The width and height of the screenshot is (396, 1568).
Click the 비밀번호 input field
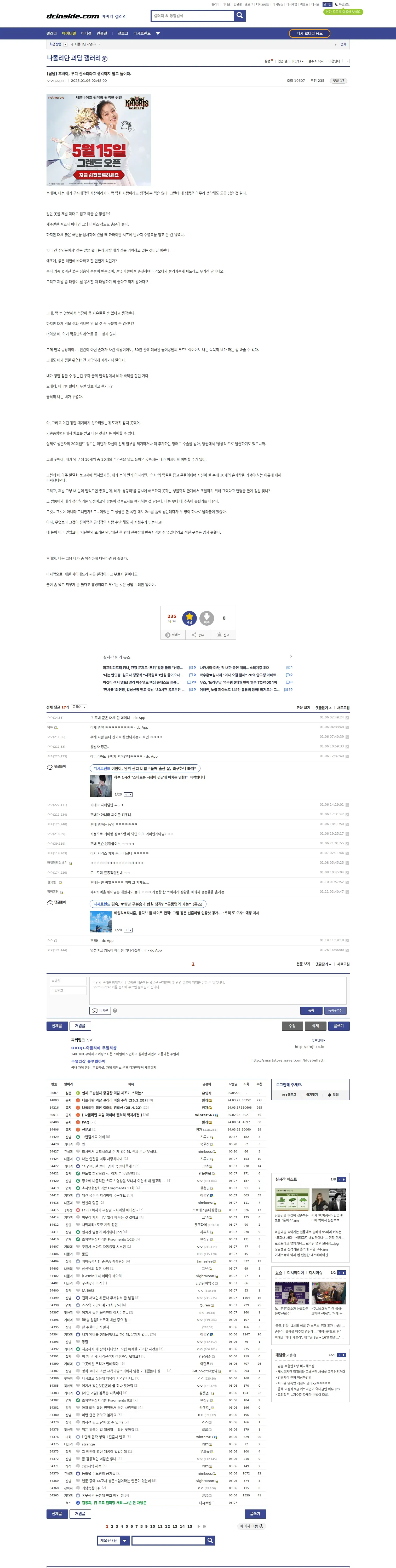pyautogui.click(x=68, y=990)
